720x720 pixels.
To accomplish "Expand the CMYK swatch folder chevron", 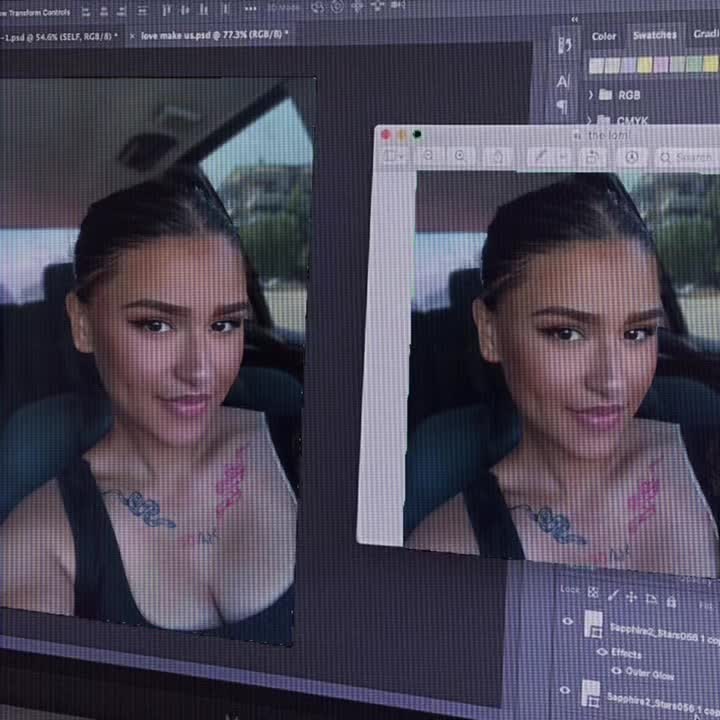I will 589,120.
